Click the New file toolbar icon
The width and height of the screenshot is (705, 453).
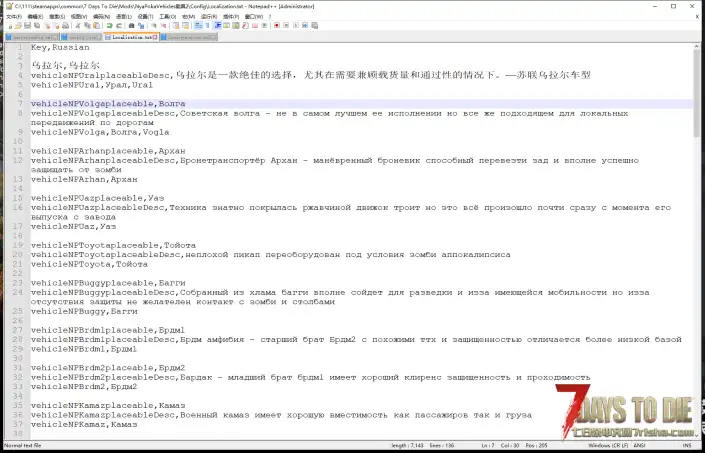coord(10,26)
